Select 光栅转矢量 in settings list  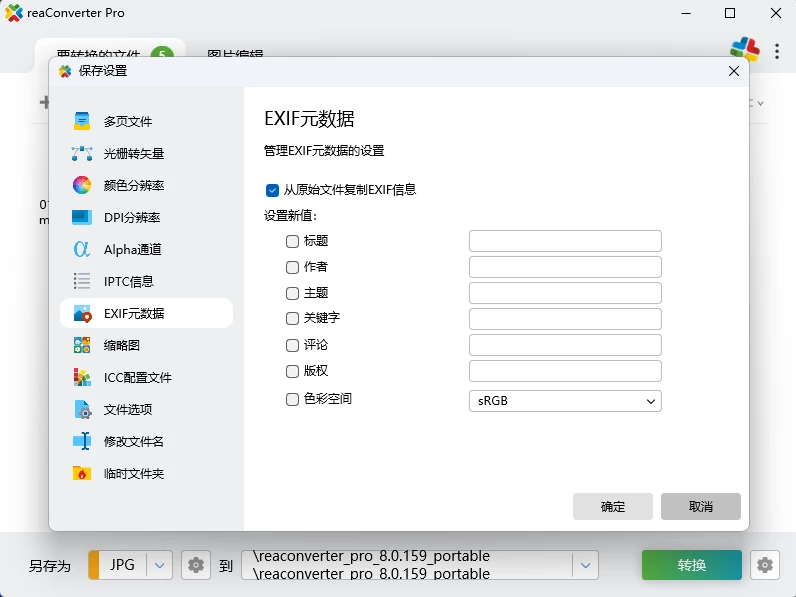(134, 153)
